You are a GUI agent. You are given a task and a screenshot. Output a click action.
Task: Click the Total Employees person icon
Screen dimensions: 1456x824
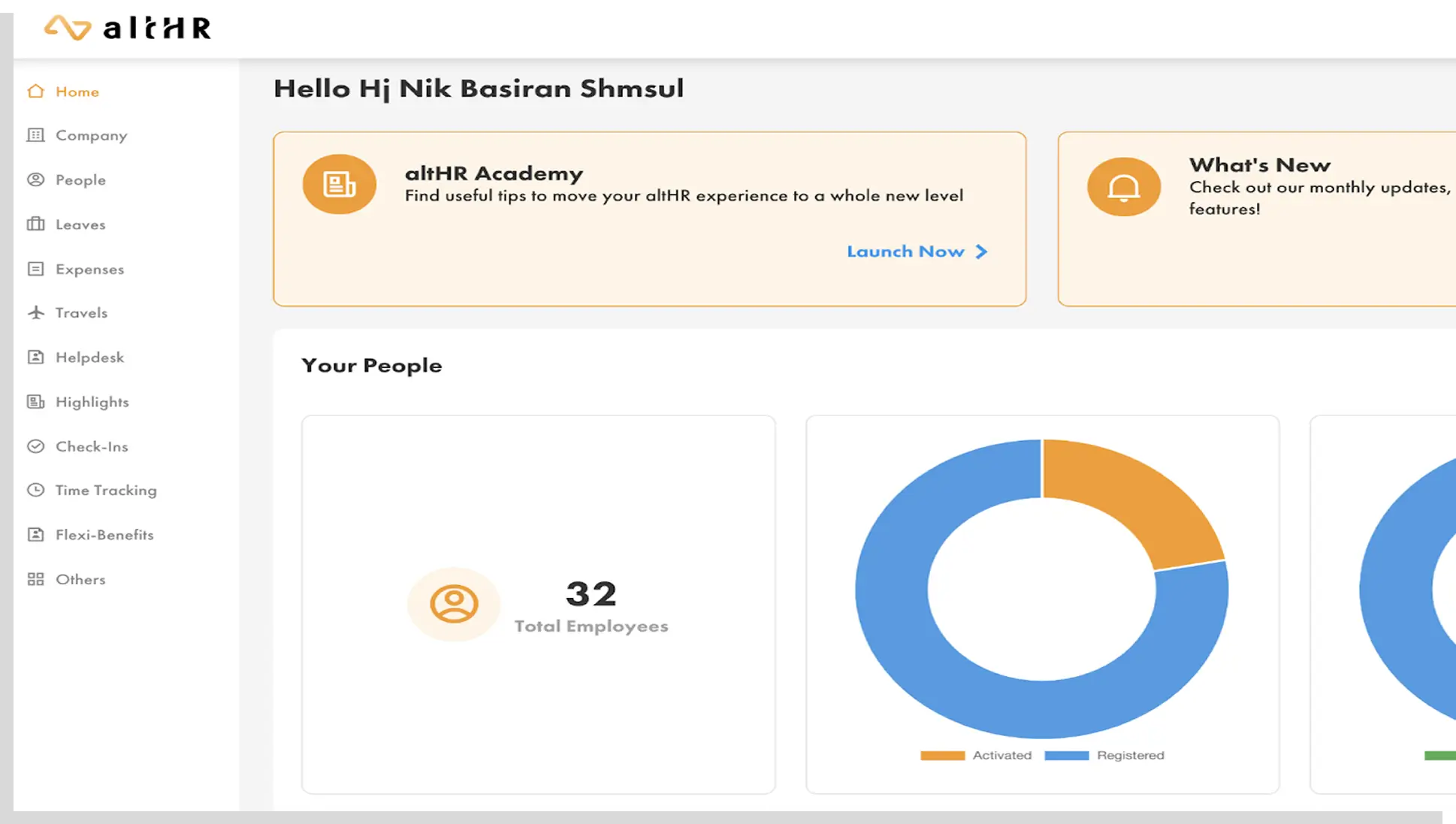[x=454, y=604]
